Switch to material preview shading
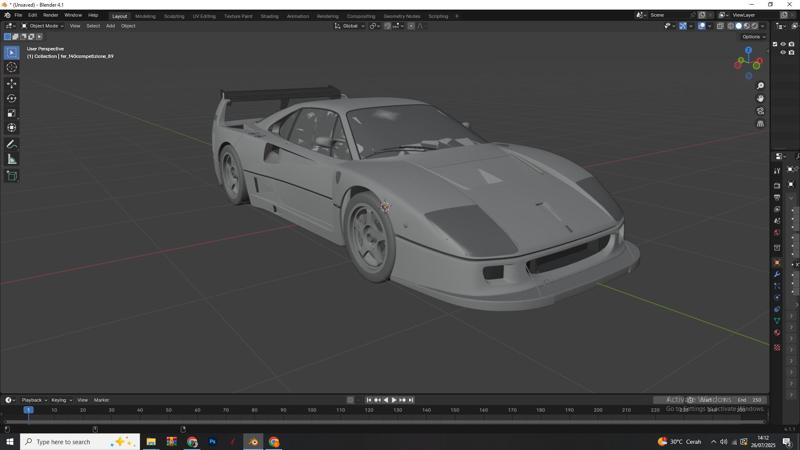Image resolution: width=800 pixels, height=450 pixels. pos(747,26)
